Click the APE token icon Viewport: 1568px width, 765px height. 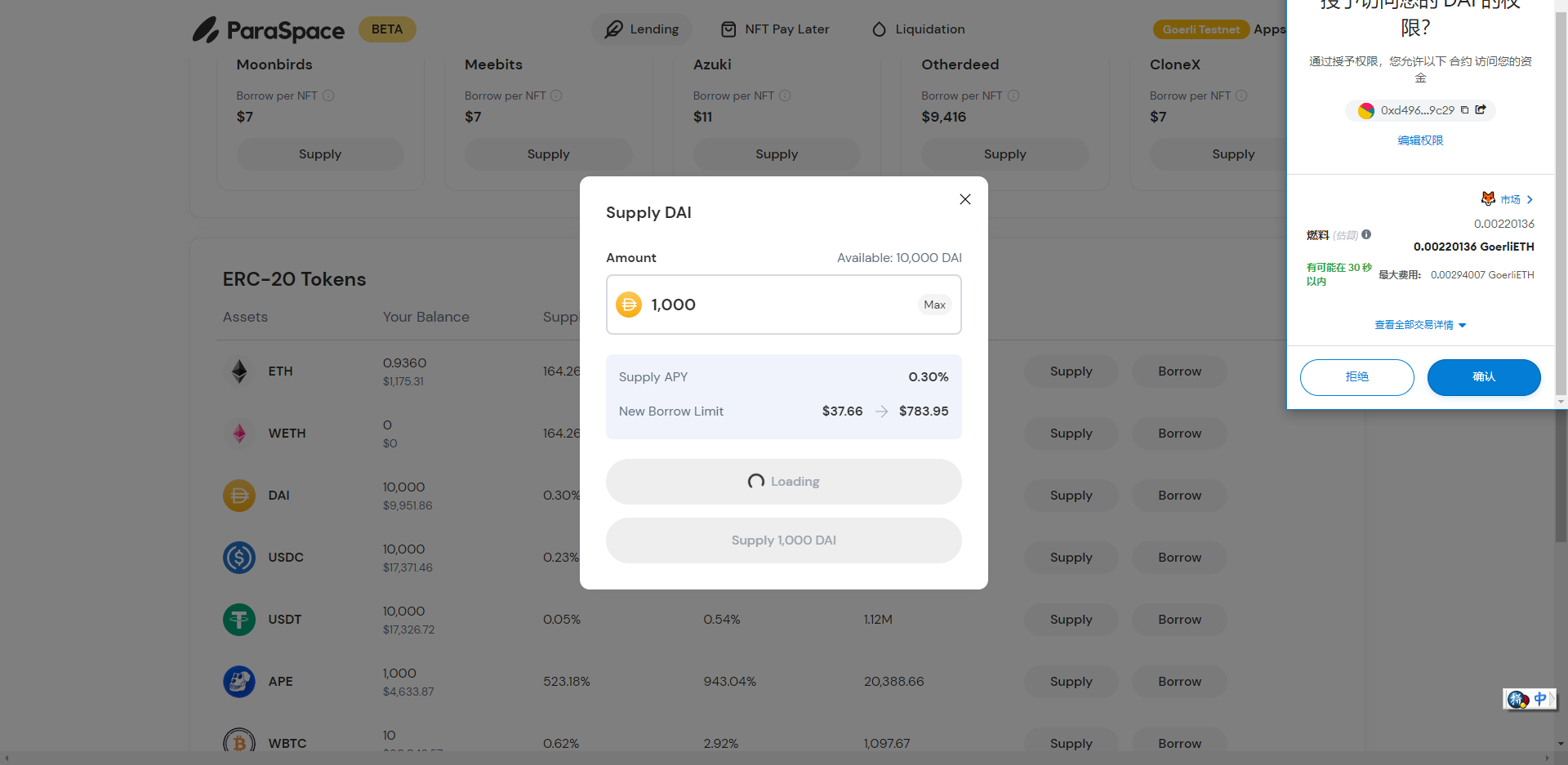[239, 682]
